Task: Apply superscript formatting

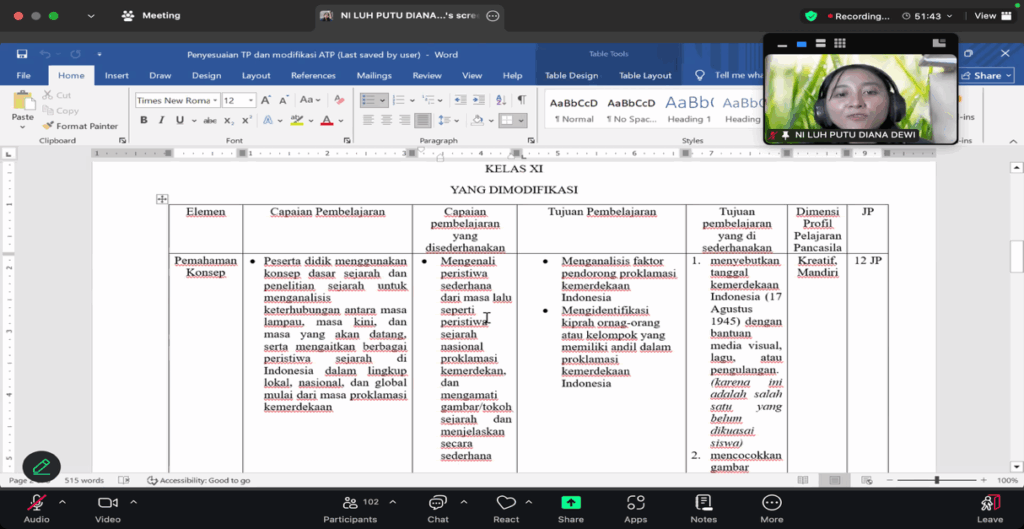Action: coord(247,120)
